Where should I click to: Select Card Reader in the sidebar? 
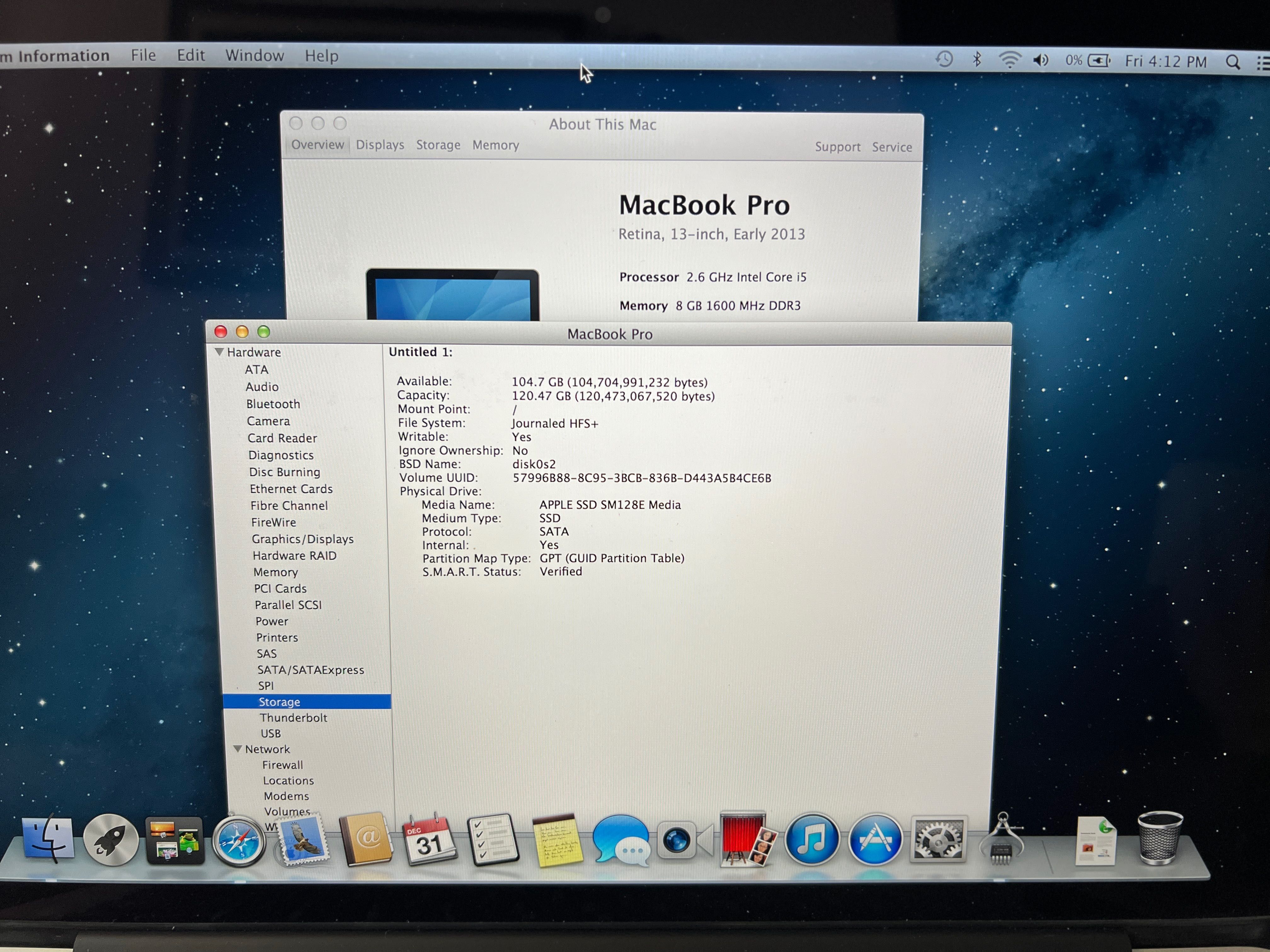point(282,438)
